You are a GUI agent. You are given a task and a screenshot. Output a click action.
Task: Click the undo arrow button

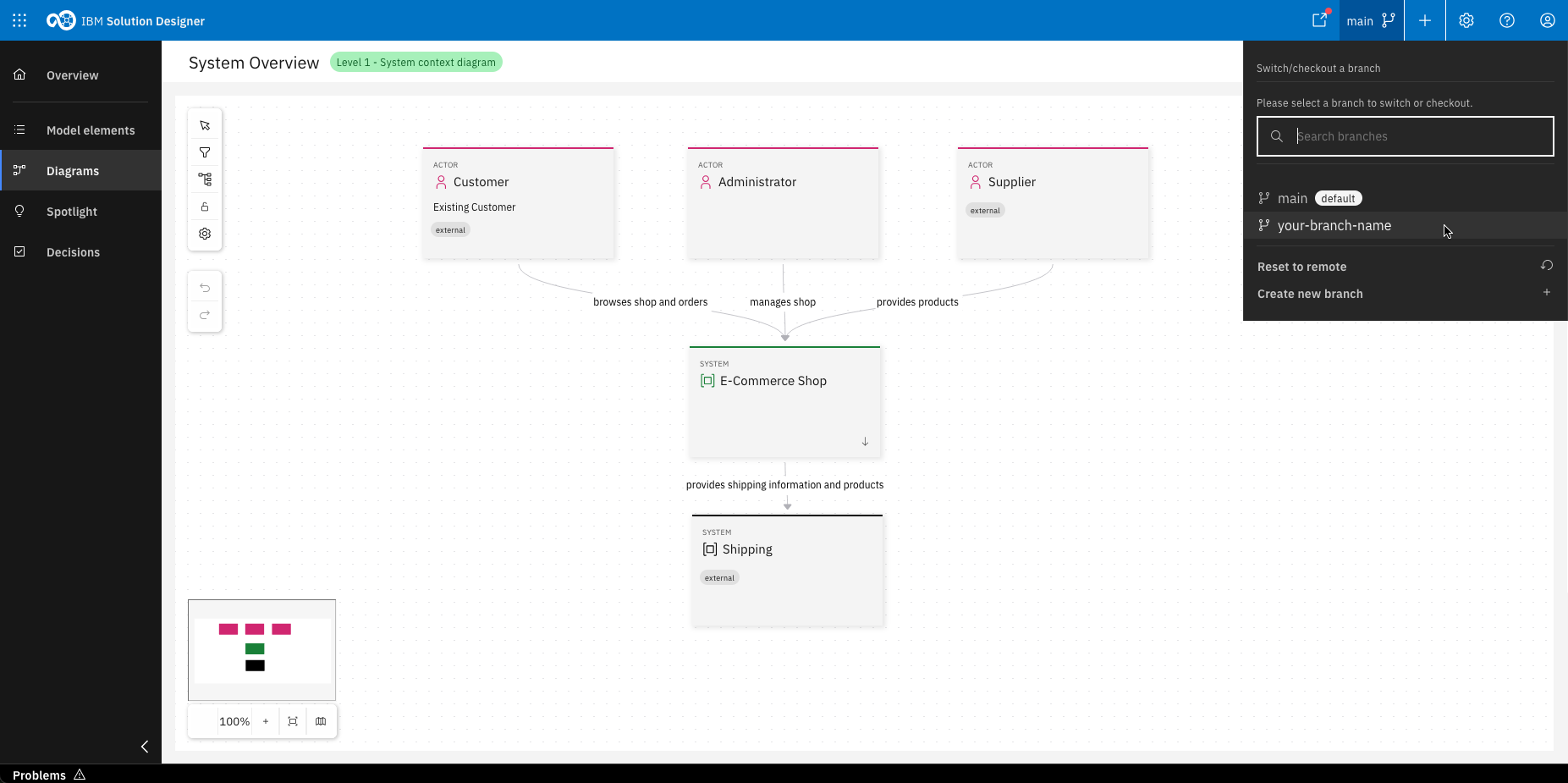[x=205, y=288]
